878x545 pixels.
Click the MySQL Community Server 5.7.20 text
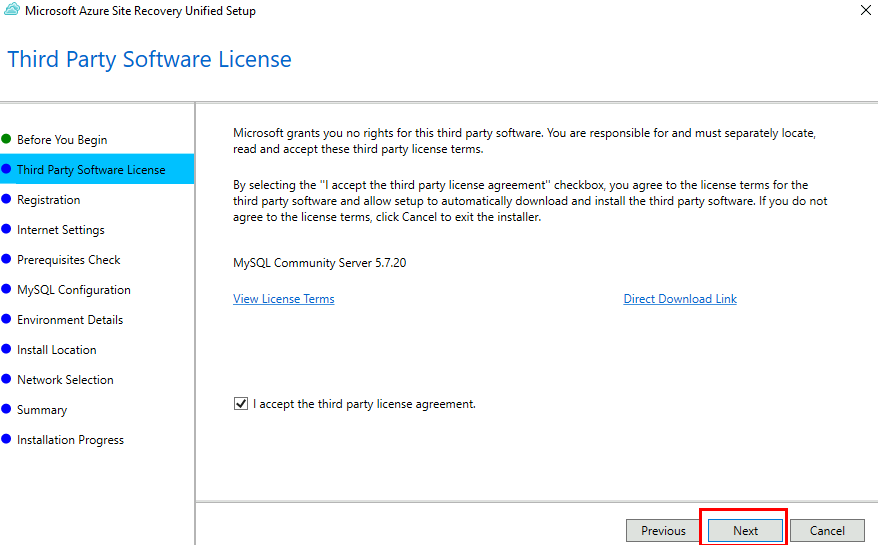pyautogui.click(x=319, y=263)
